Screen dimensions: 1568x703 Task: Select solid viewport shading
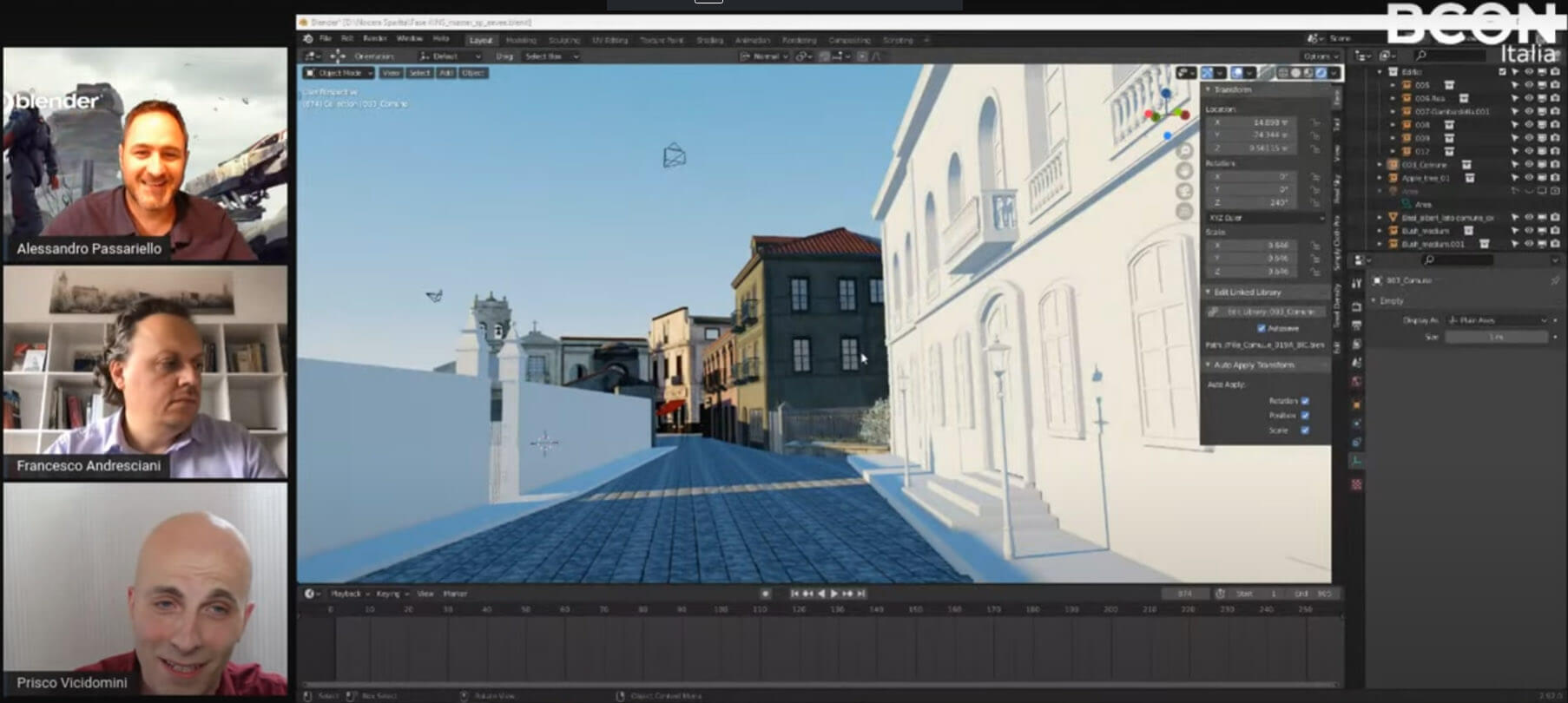point(1295,73)
